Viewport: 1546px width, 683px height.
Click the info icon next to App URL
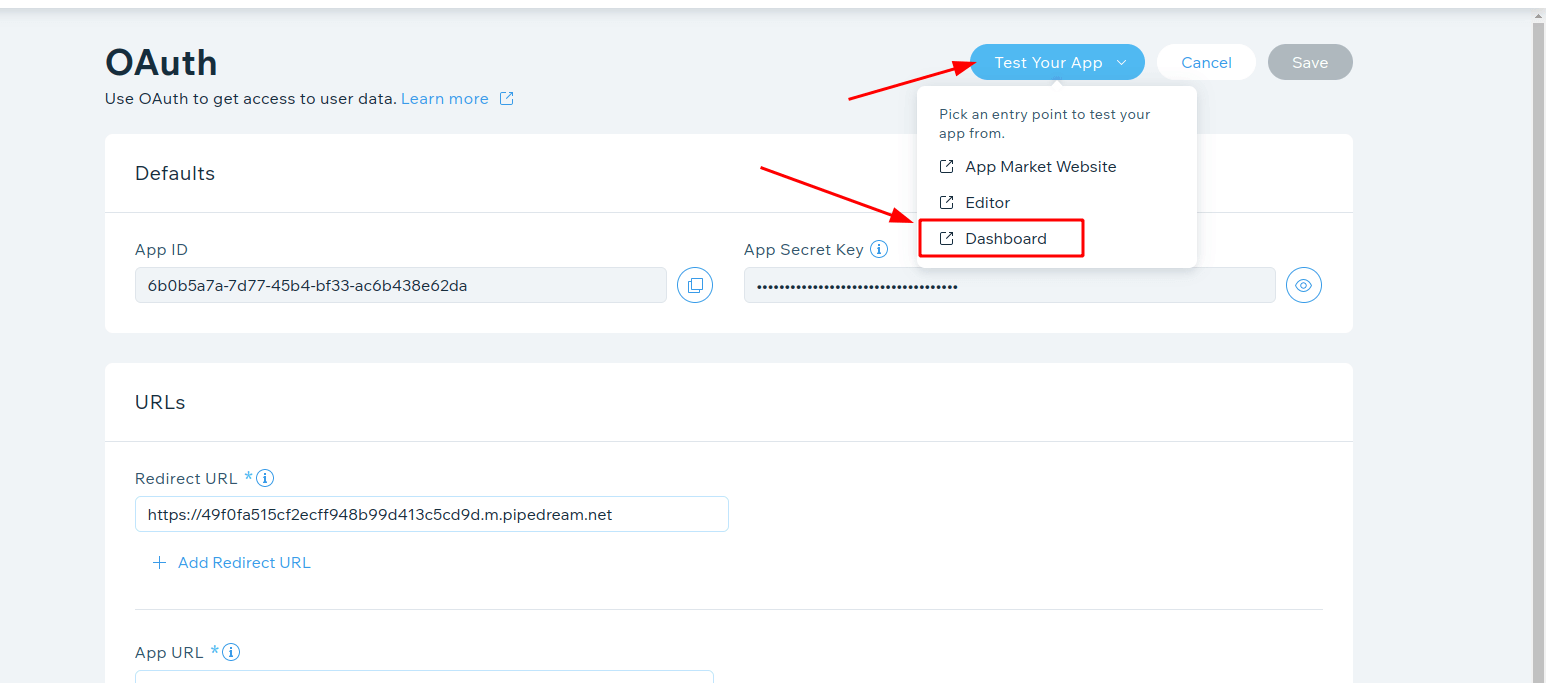(x=233, y=652)
